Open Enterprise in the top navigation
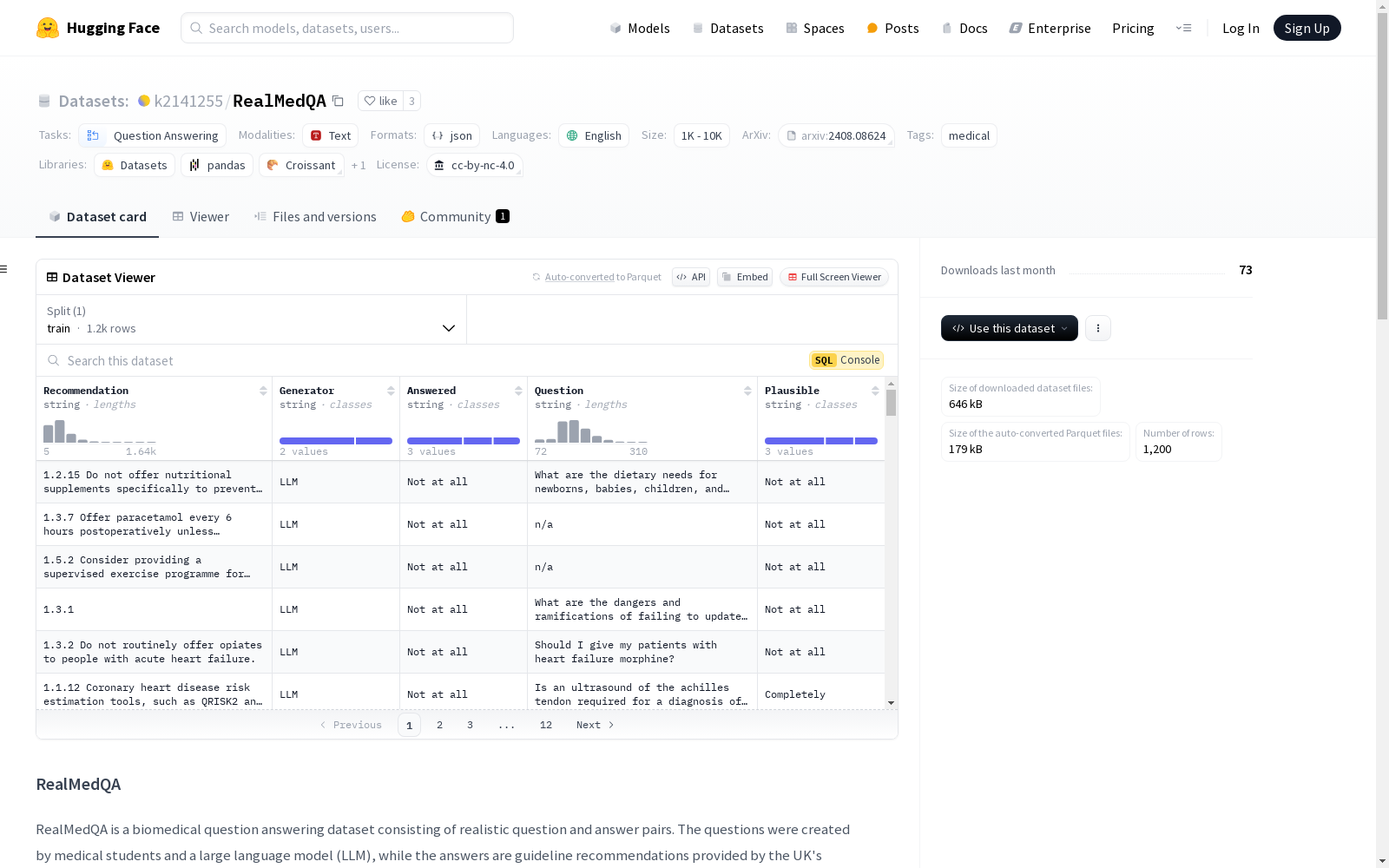Image resolution: width=1389 pixels, height=868 pixels. pos(1050,28)
